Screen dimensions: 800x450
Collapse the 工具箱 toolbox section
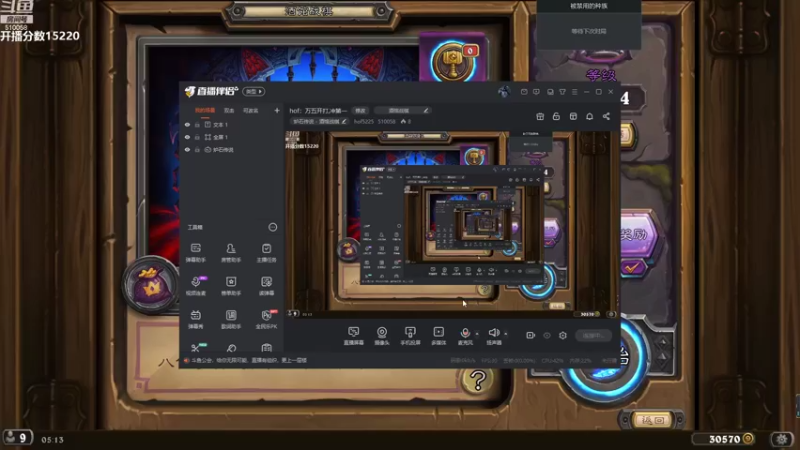(273, 227)
